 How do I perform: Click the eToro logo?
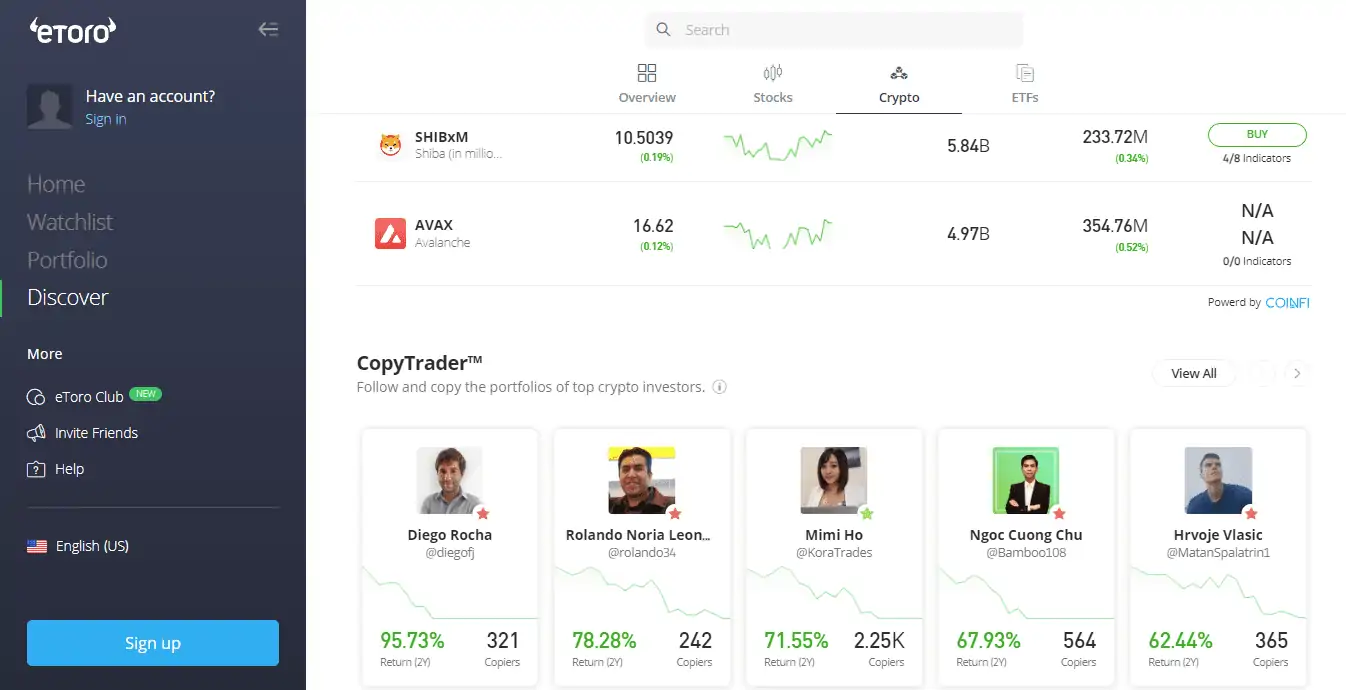click(73, 30)
